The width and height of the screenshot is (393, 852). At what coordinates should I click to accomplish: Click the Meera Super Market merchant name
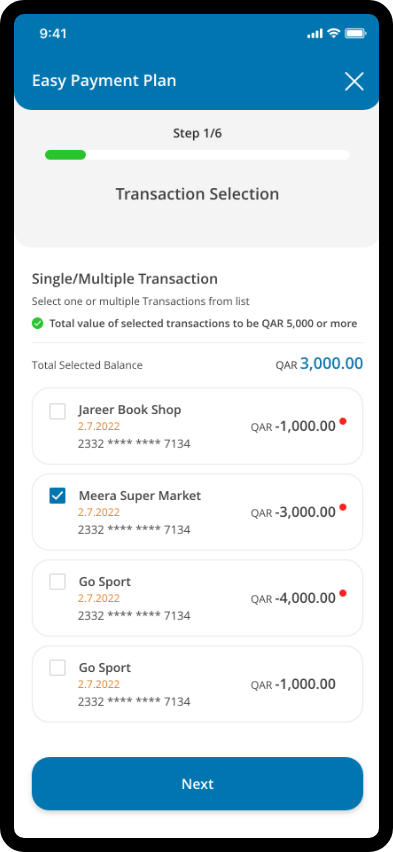tap(140, 496)
